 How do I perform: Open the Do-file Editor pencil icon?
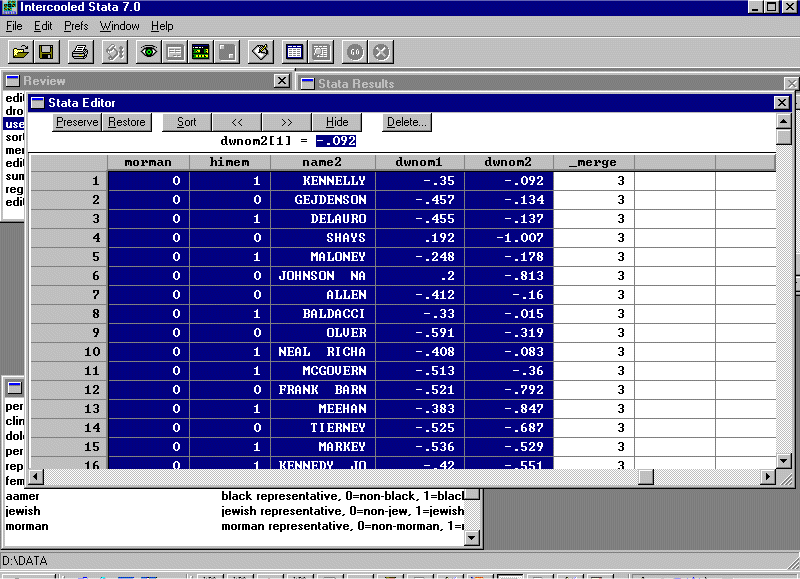coord(260,52)
